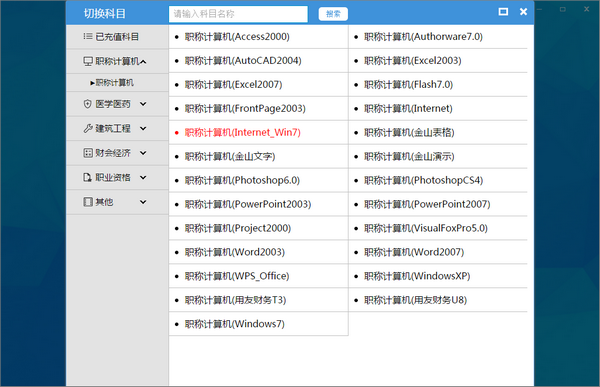Focus the 请输入科目名称 search field
600x387 pixels.
[x=238, y=14]
